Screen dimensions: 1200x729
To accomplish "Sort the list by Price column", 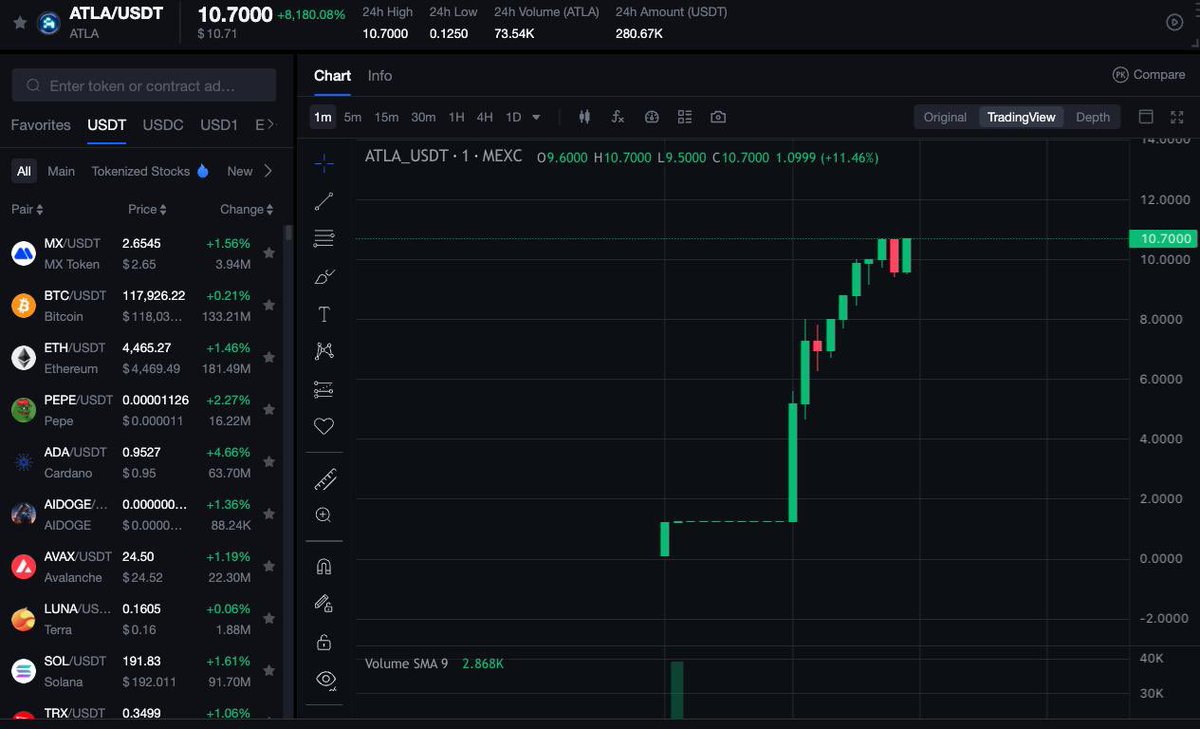I will click(x=147, y=209).
